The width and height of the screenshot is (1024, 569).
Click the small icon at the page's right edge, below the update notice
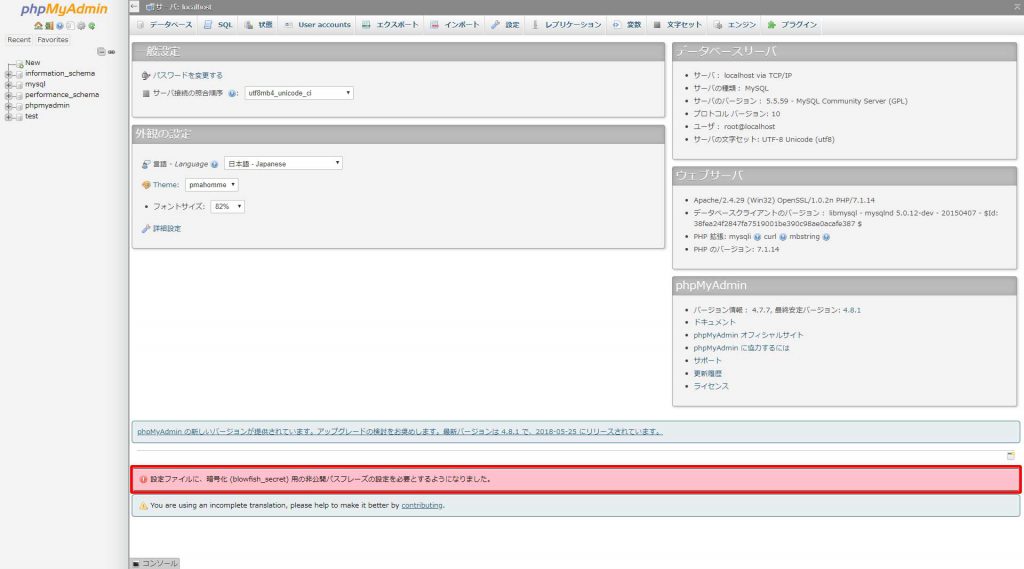coord(1010,455)
